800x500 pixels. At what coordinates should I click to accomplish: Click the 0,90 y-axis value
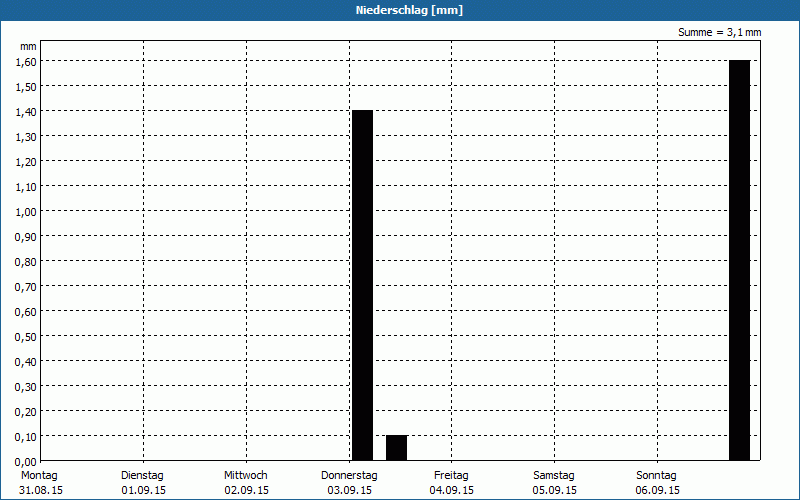(26, 237)
